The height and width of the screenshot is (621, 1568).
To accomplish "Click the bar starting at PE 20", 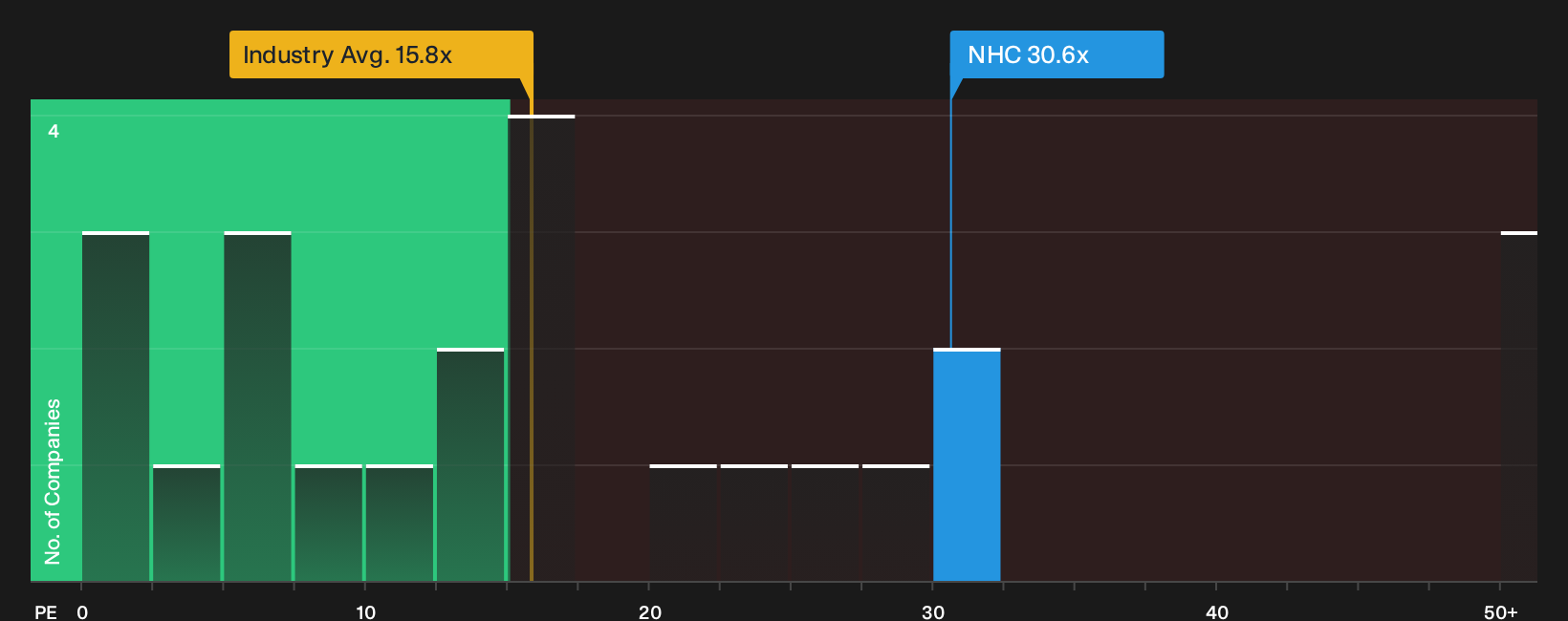I will 683,524.
